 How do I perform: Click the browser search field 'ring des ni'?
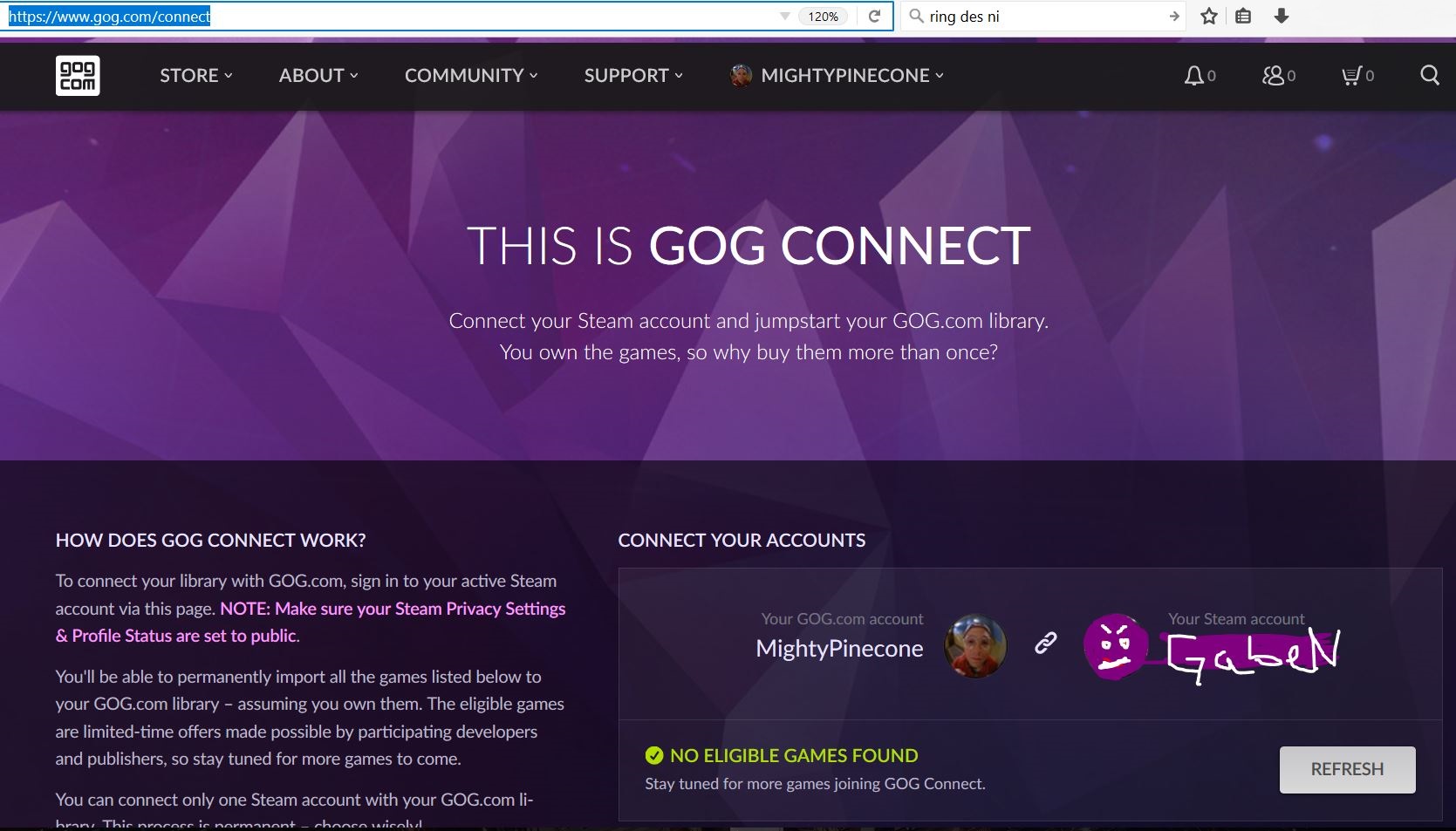pos(1045,16)
